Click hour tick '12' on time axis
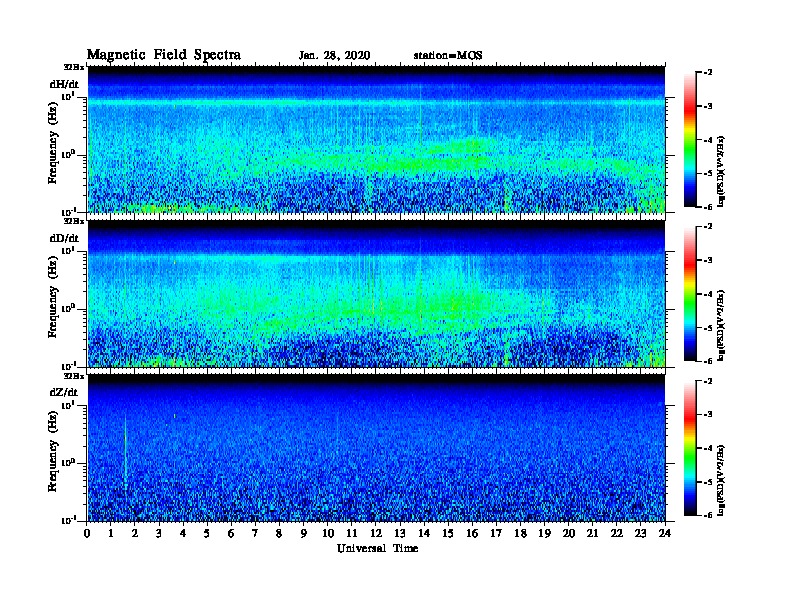 [x=376, y=534]
